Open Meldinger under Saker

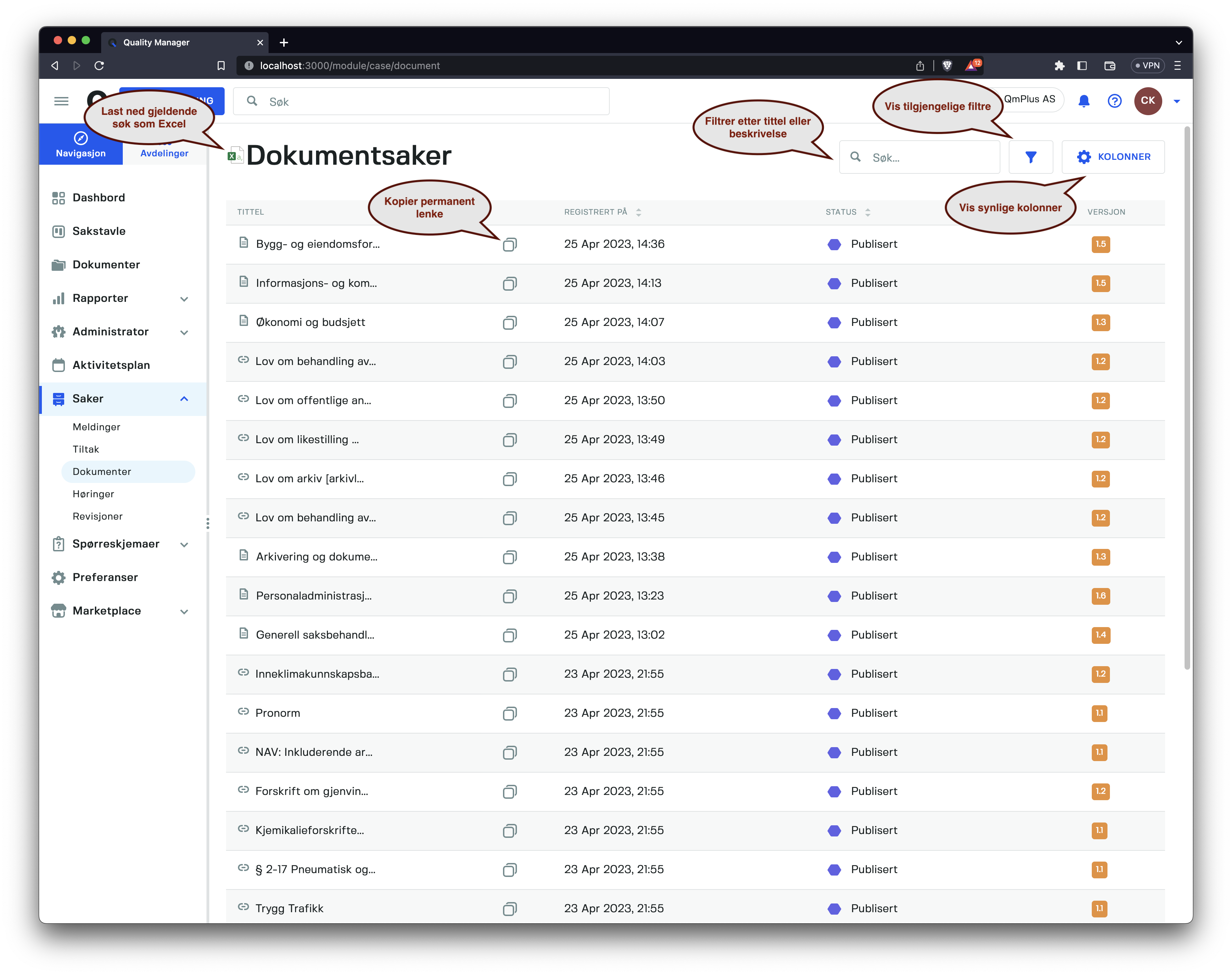point(96,427)
